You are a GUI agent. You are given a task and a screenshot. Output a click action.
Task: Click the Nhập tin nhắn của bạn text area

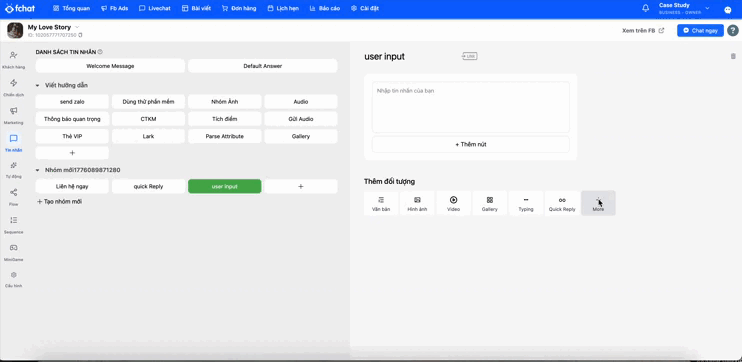471,107
